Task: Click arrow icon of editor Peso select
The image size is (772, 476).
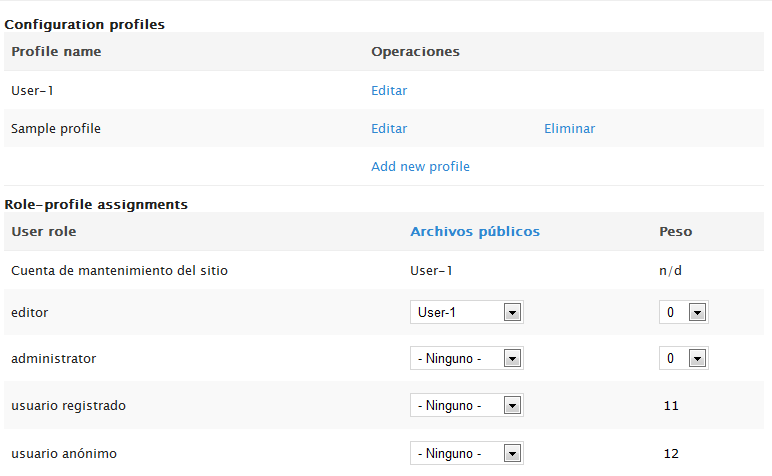Action: pos(697,312)
